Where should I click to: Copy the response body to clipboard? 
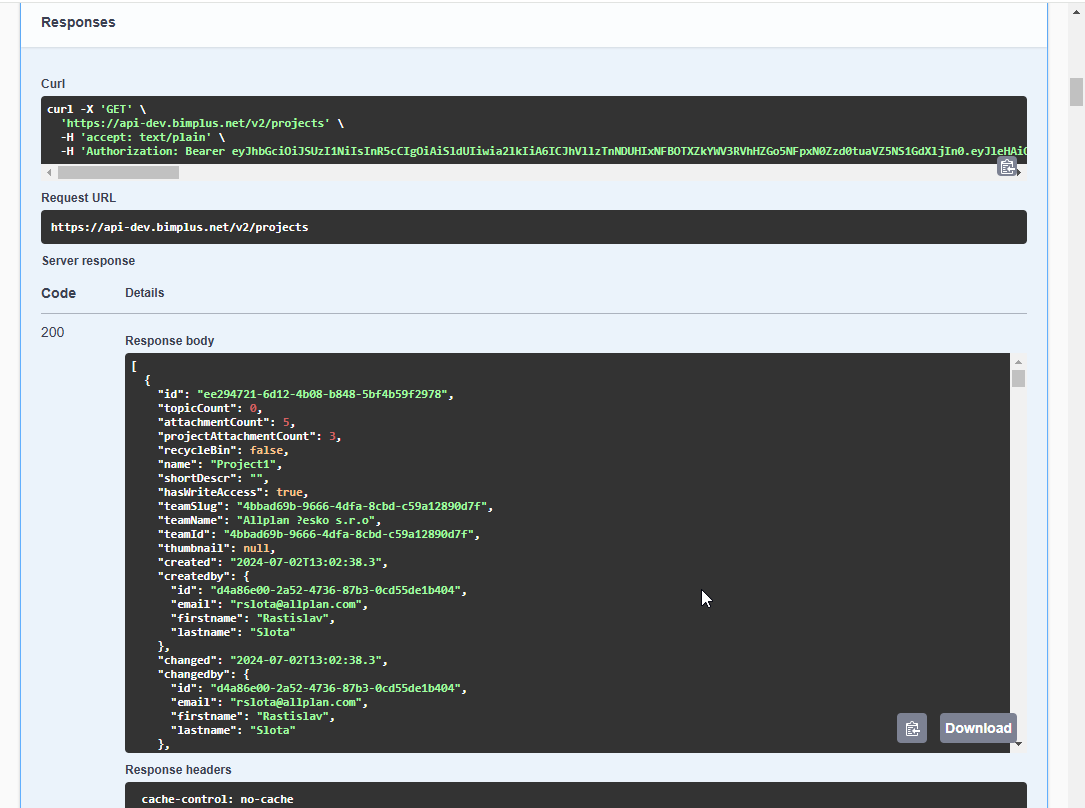(x=912, y=728)
